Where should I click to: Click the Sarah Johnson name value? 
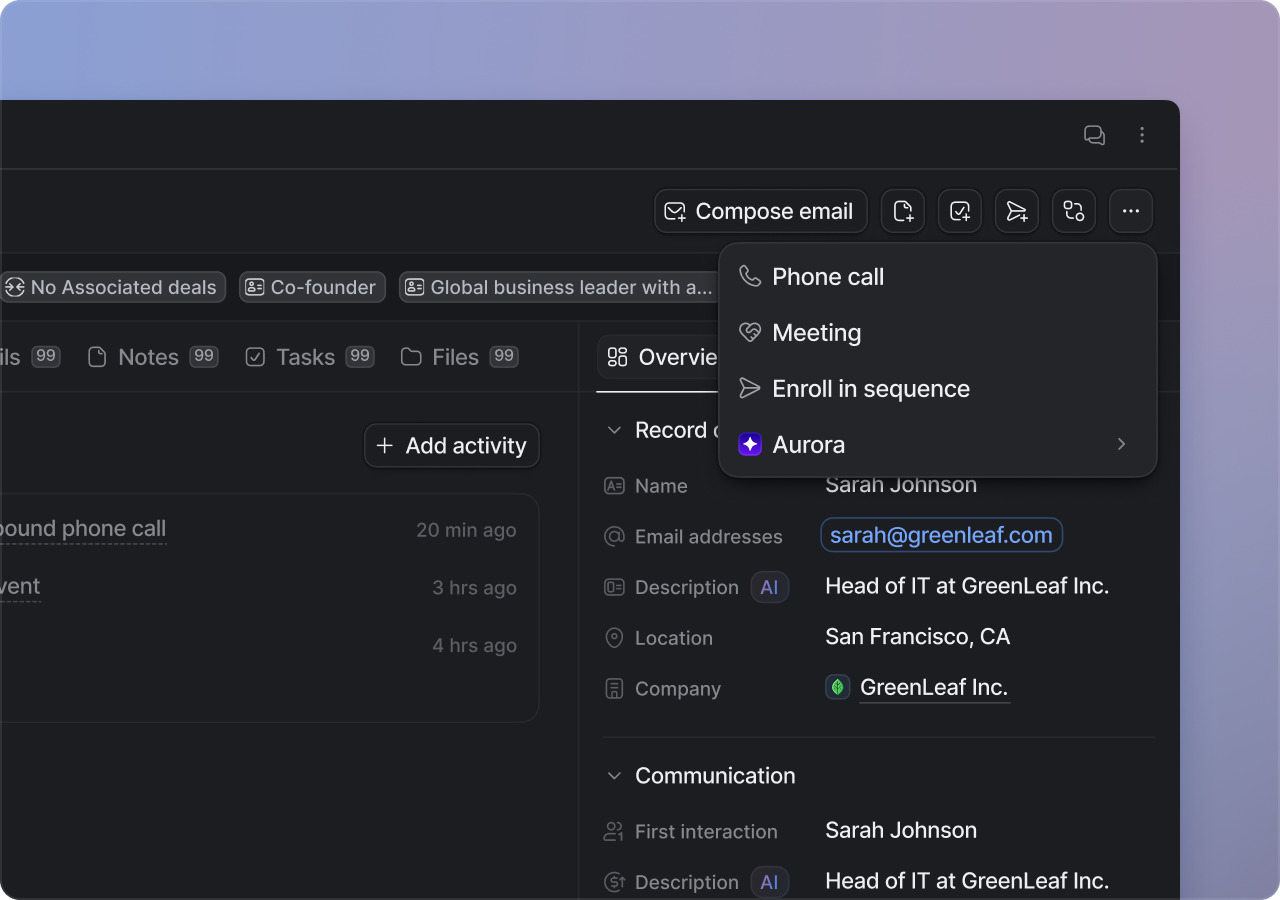(x=901, y=484)
